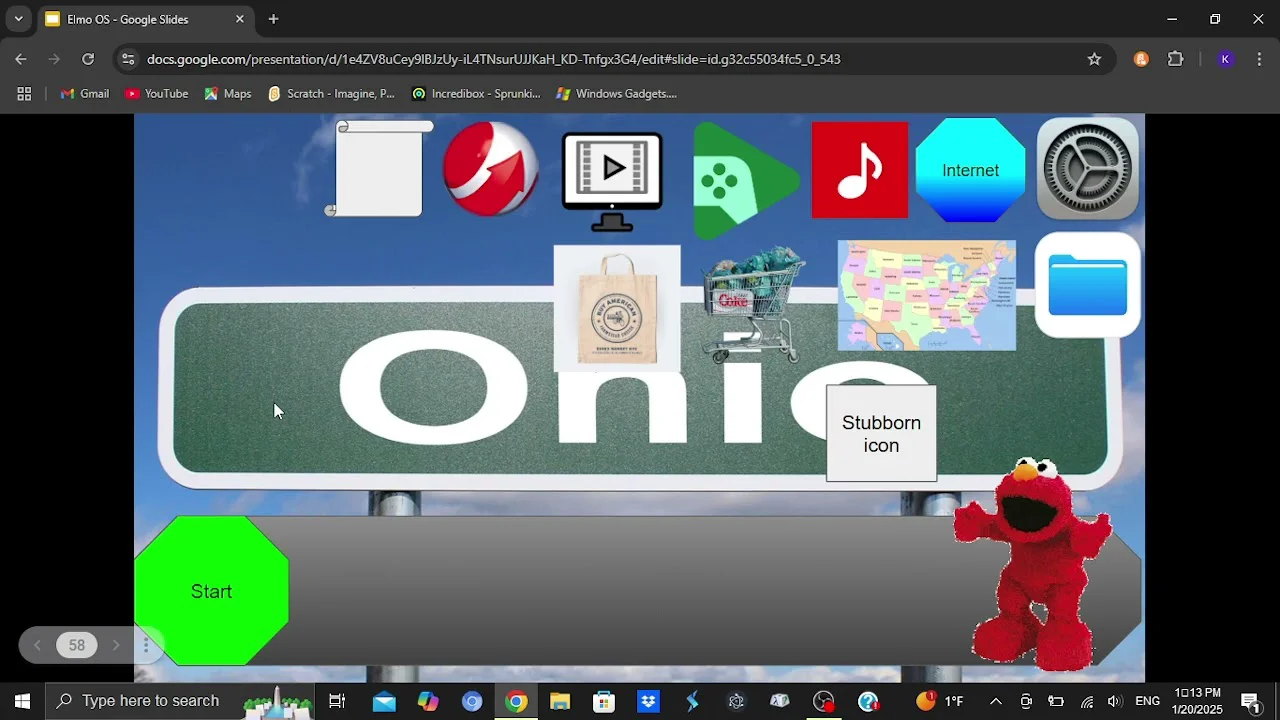Viewport: 1280px width, 720px height.
Task: Click the docs.google.com address bar
Action: tap(612, 59)
